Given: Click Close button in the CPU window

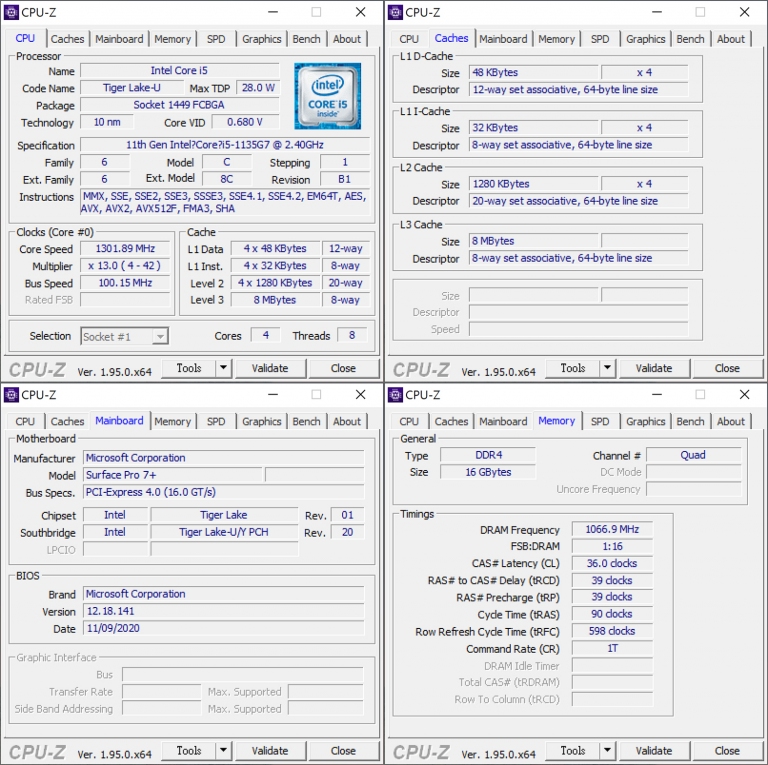Looking at the screenshot, I should [x=343, y=368].
